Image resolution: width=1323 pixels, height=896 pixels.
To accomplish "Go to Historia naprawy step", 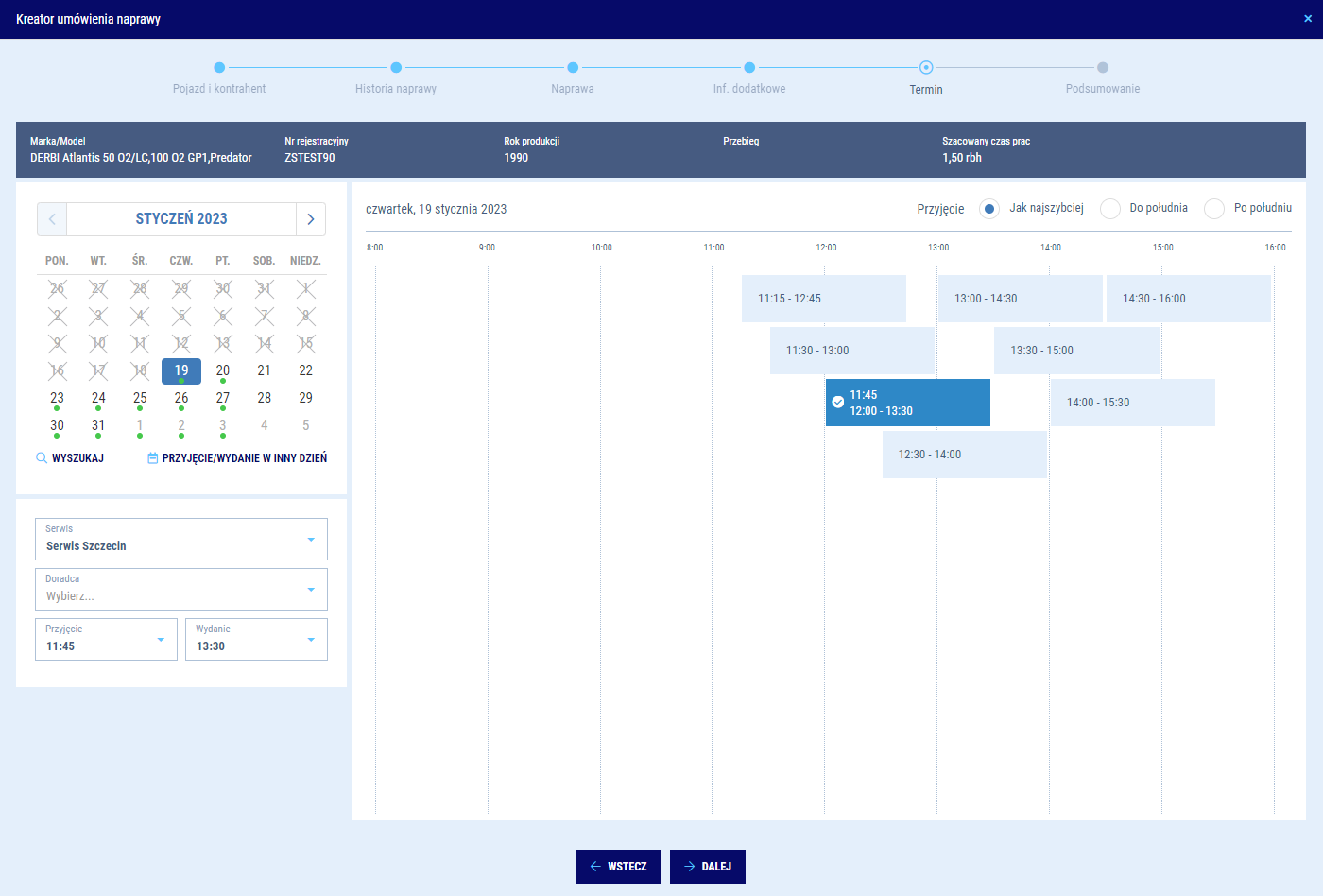I will click(396, 68).
